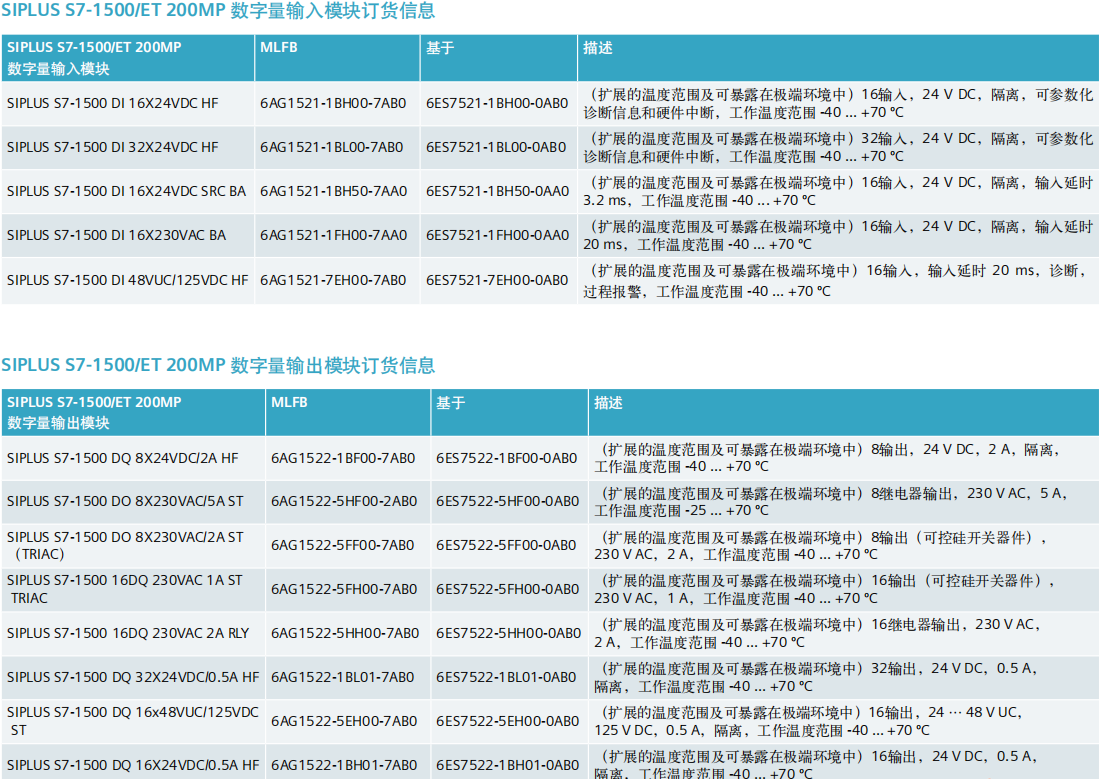Click the 数字量输入模块订货信息 section title

click(x=218, y=11)
